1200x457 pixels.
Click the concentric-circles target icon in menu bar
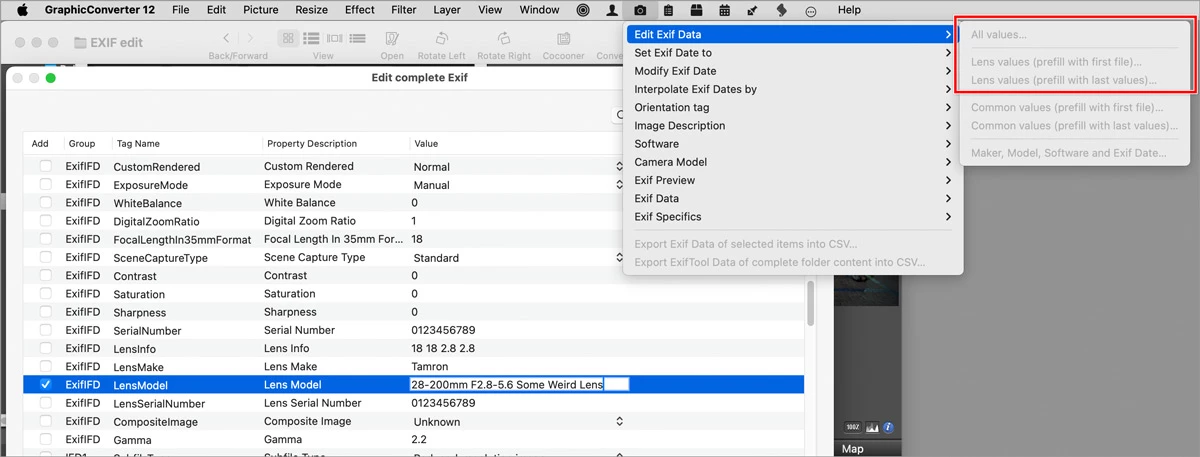pyautogui.click(x=583, y=10)
